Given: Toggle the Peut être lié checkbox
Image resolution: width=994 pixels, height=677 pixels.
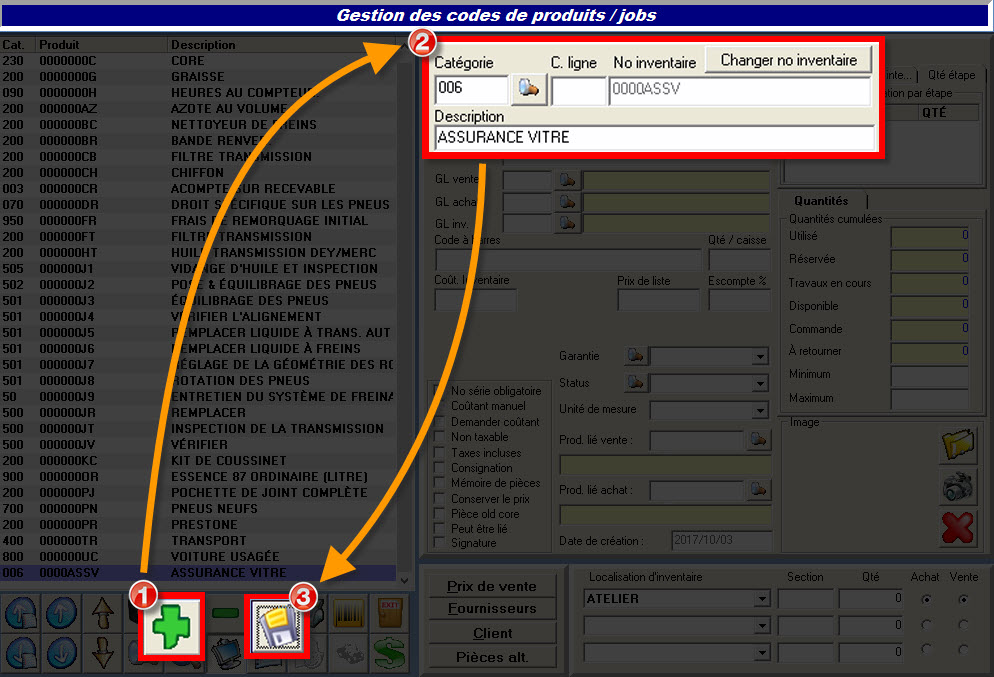Looking at the screenshot, I should (x=439, y=529).
